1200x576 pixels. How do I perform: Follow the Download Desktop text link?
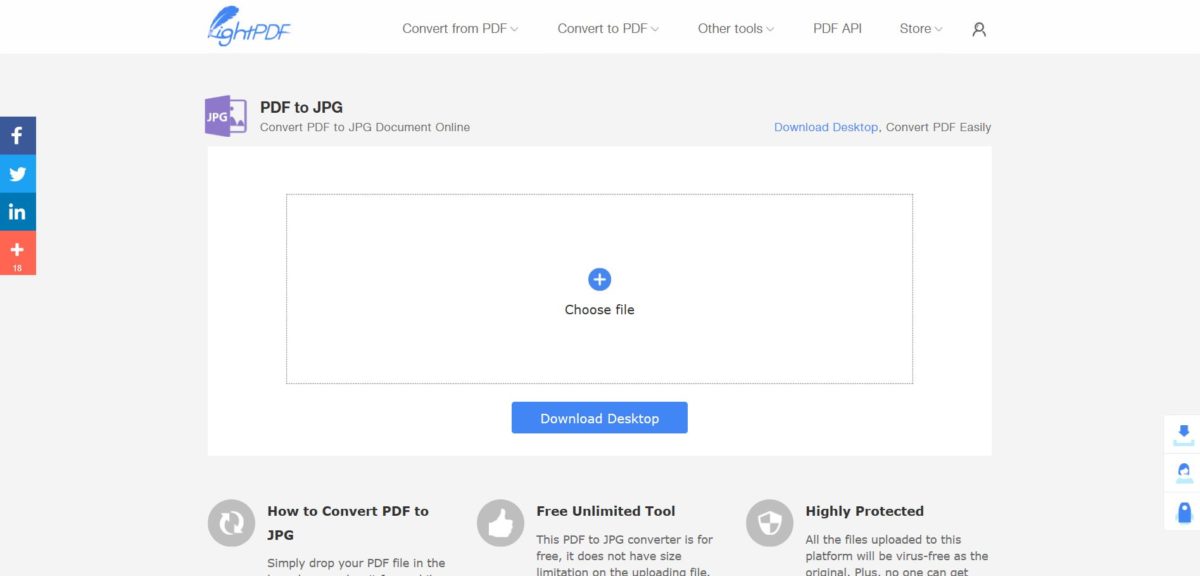click(825, 127)
